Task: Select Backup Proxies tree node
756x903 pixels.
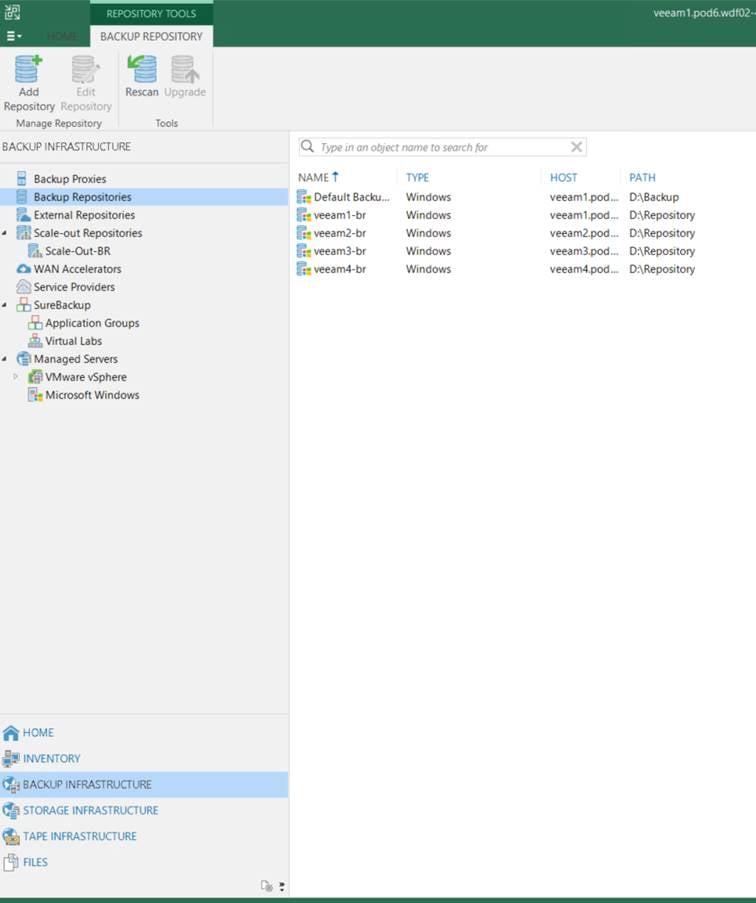Action: click(70, 179)
